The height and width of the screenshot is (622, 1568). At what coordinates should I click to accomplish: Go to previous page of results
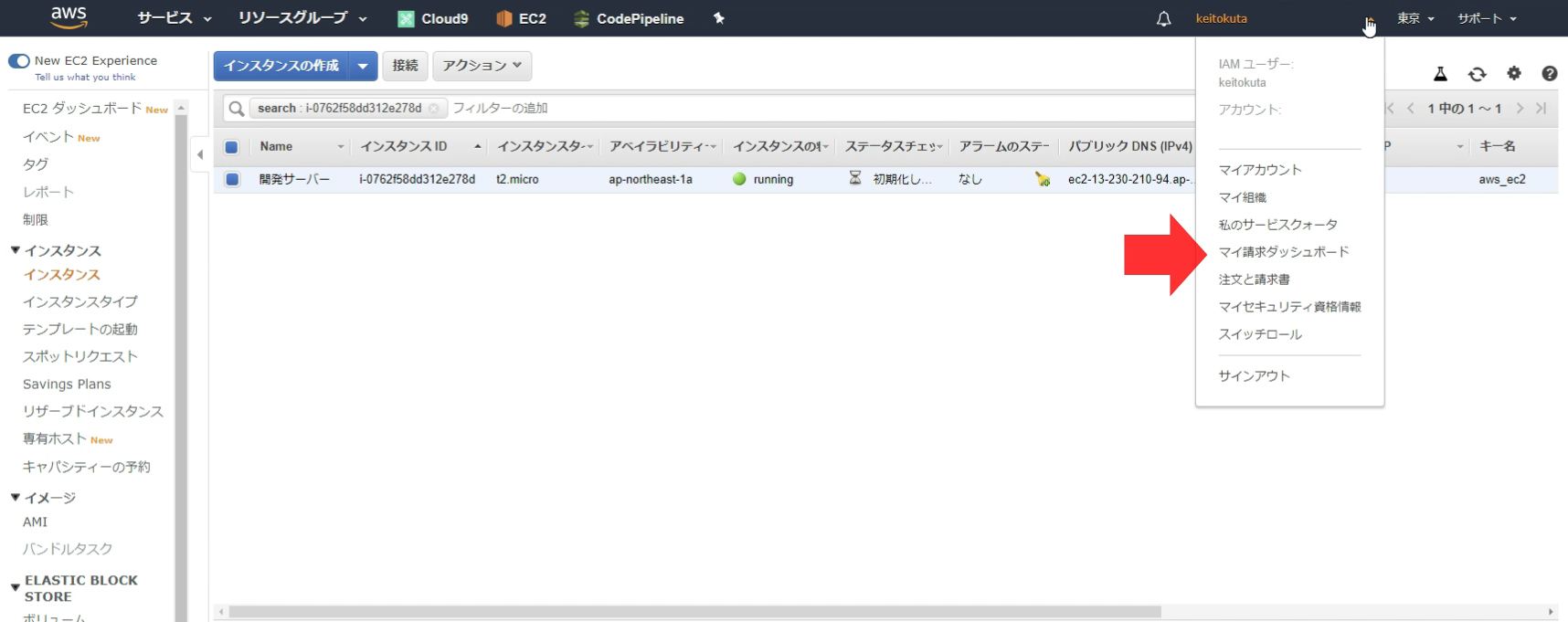1411,108
